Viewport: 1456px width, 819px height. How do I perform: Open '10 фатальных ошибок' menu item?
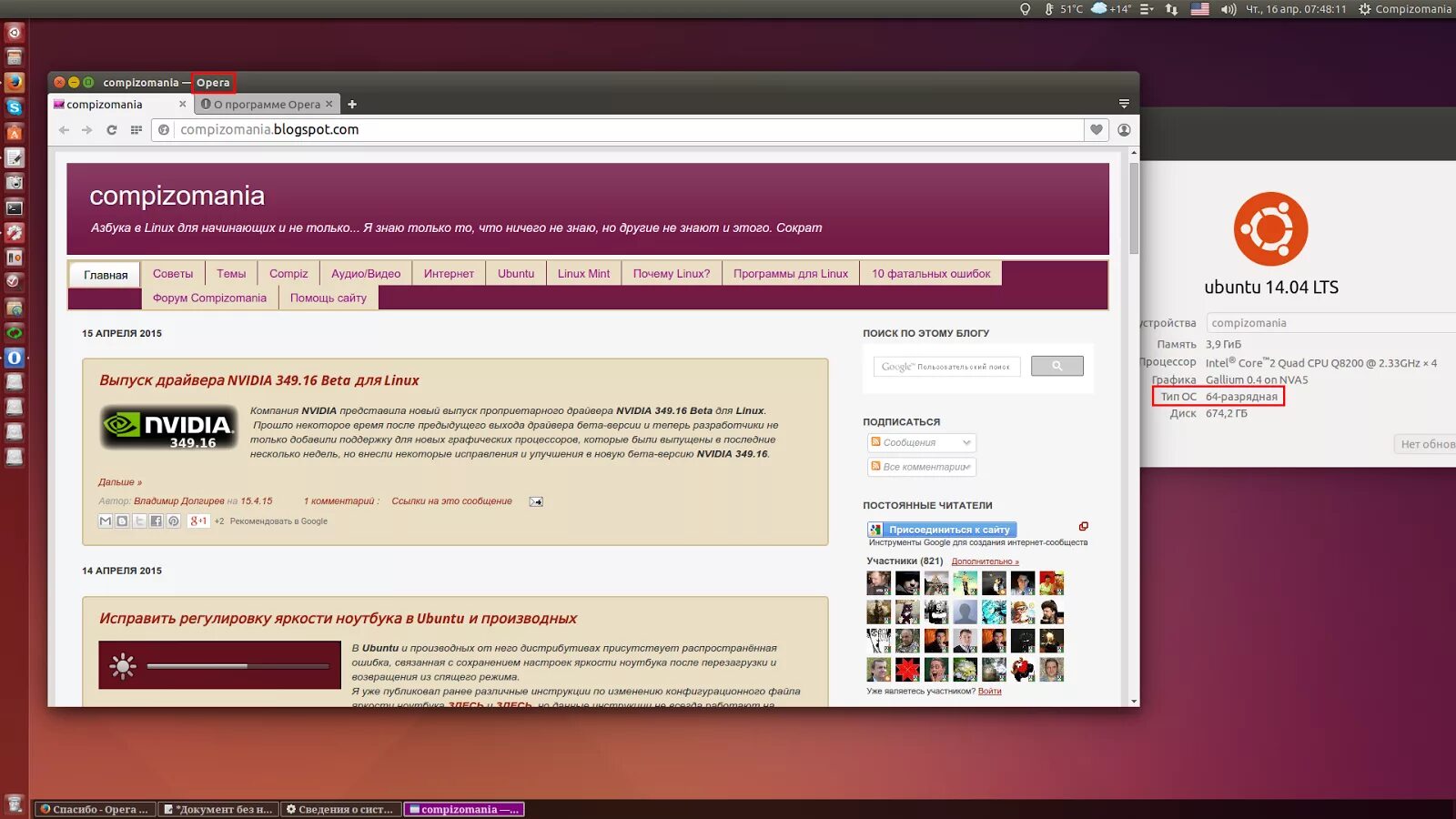pos(931,274)
